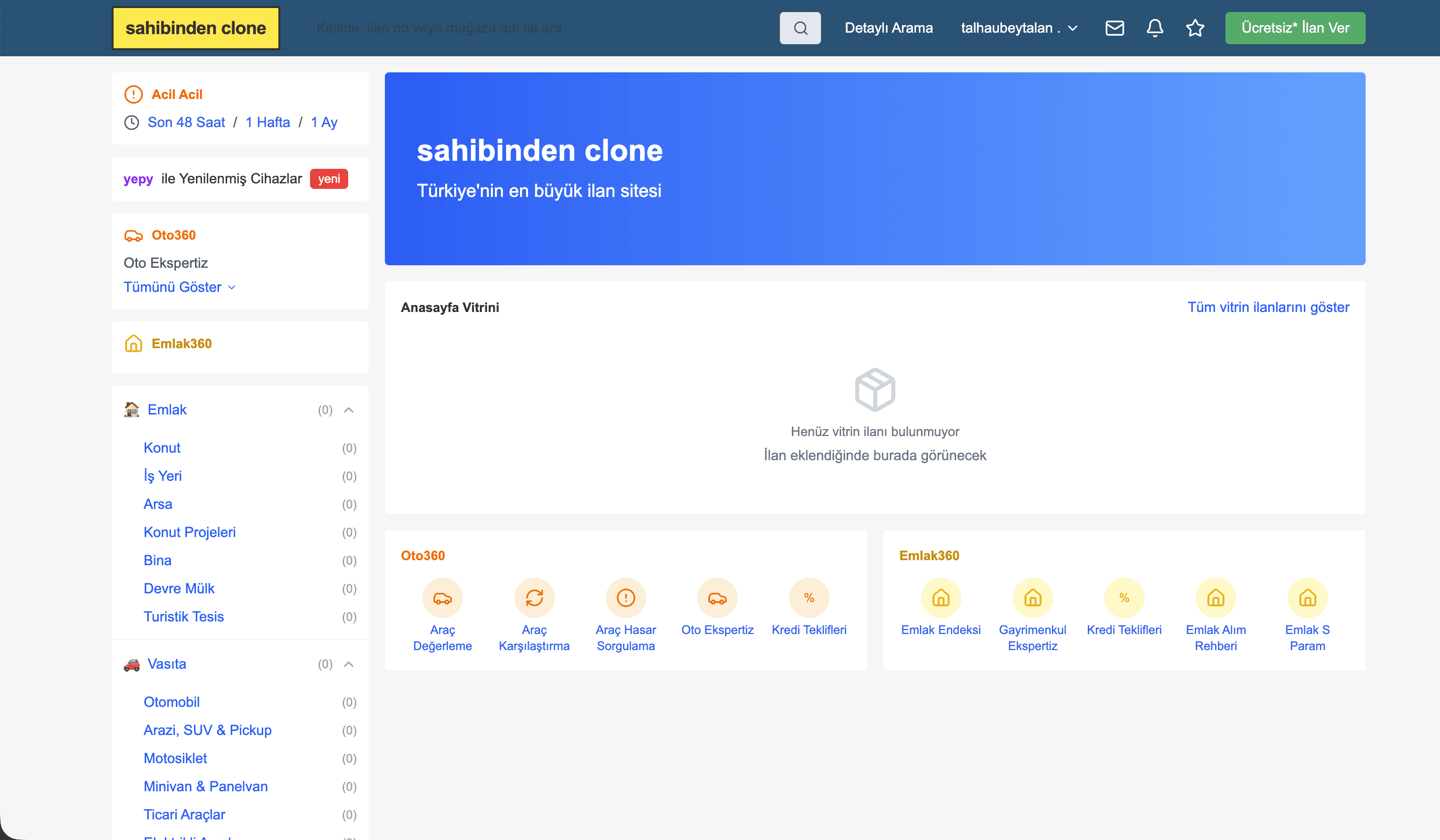Click Son 48 Saat link
This screenshot has width=1440, height=840.
186,122
